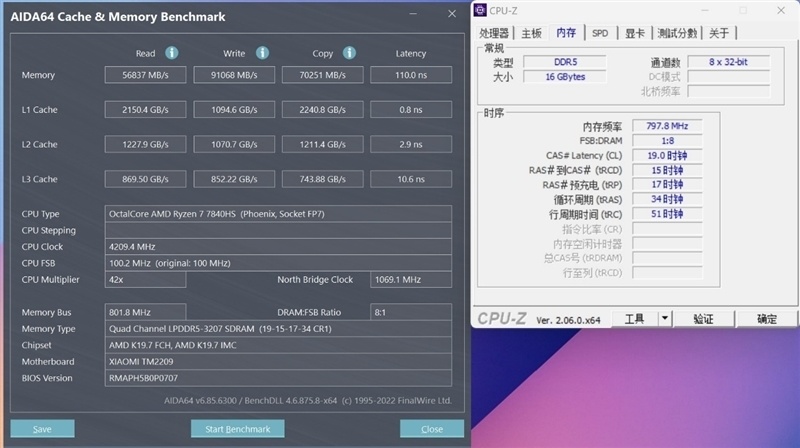Click the CPU Clock value 4209.4 MHz
The image size is (800, 448).
pos(278,246)
